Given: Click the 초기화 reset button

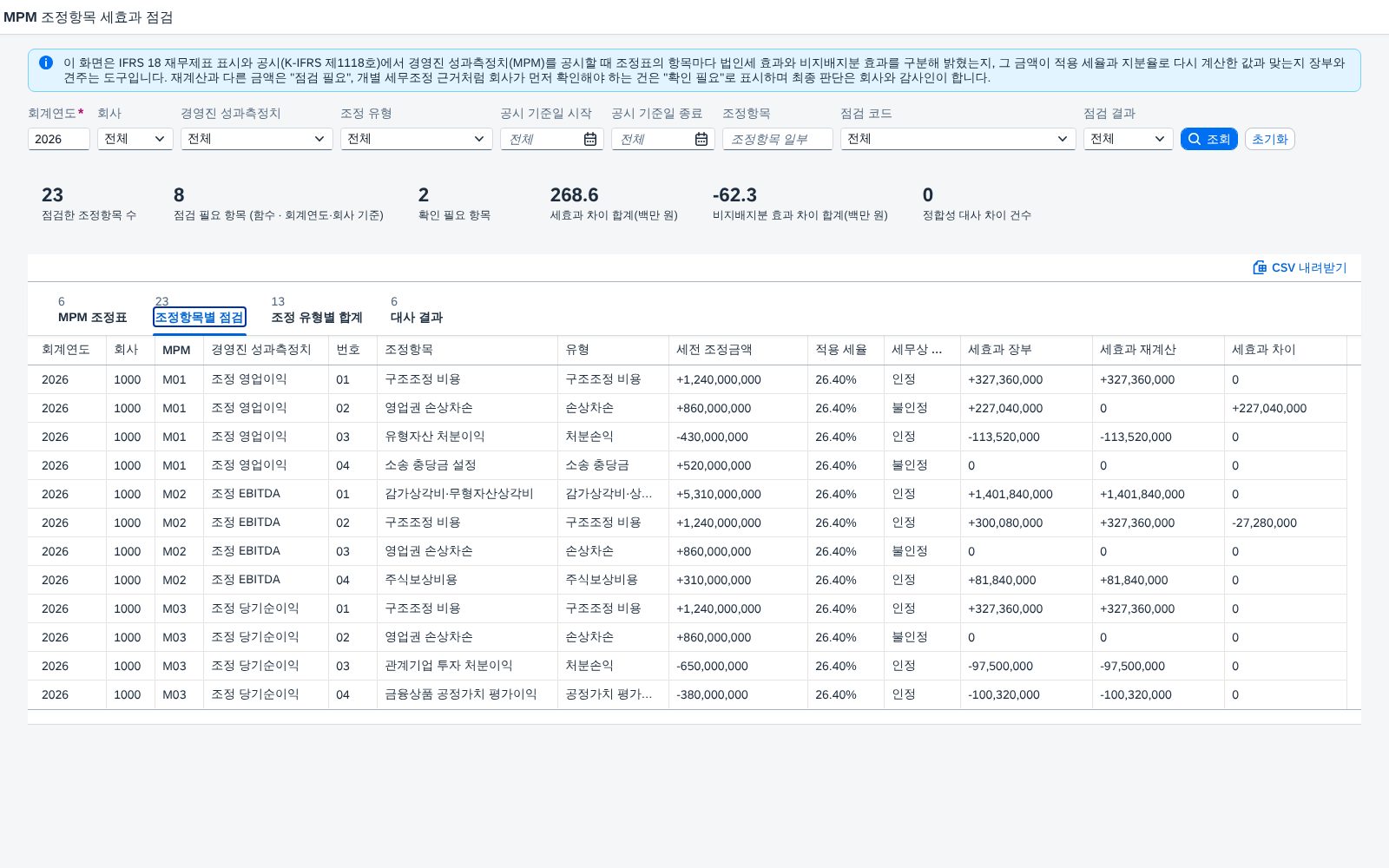Looking at the screenshot, I should click(x=1270, y=139).
